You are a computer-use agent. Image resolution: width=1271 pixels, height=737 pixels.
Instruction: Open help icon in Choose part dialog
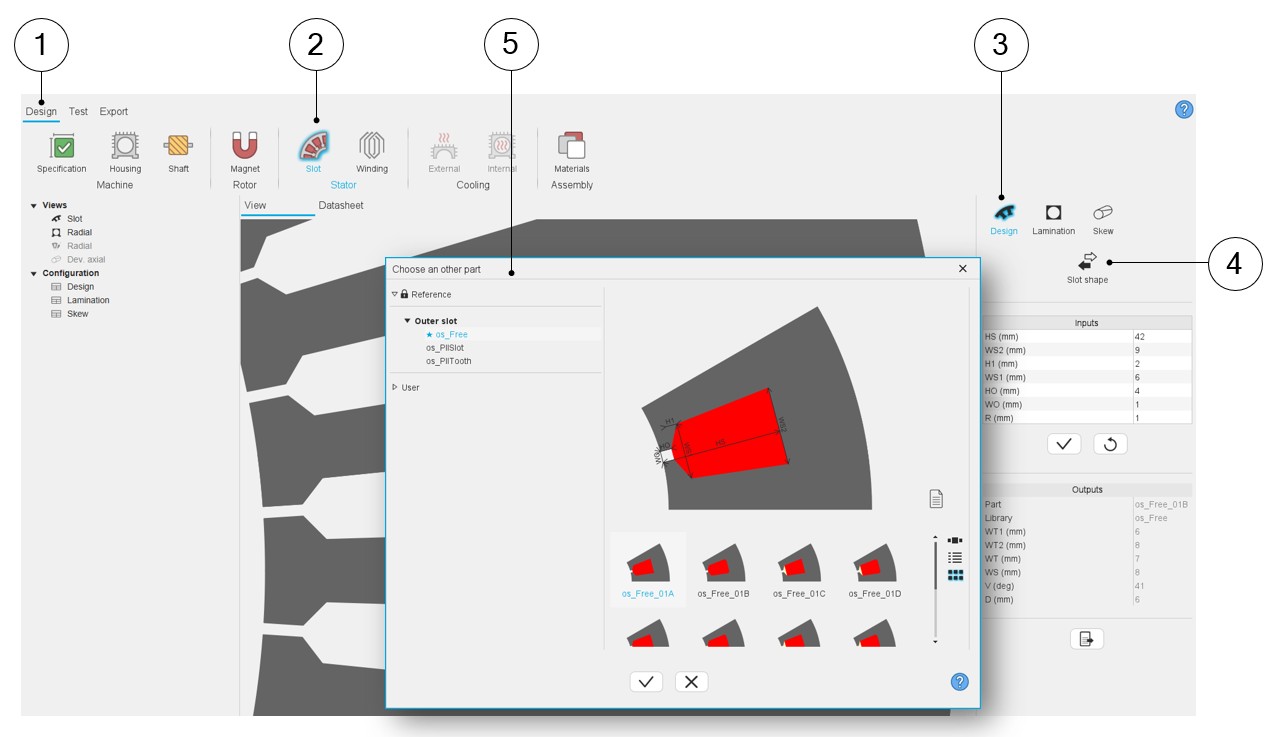pyautogui.click(x=959, y=682)
